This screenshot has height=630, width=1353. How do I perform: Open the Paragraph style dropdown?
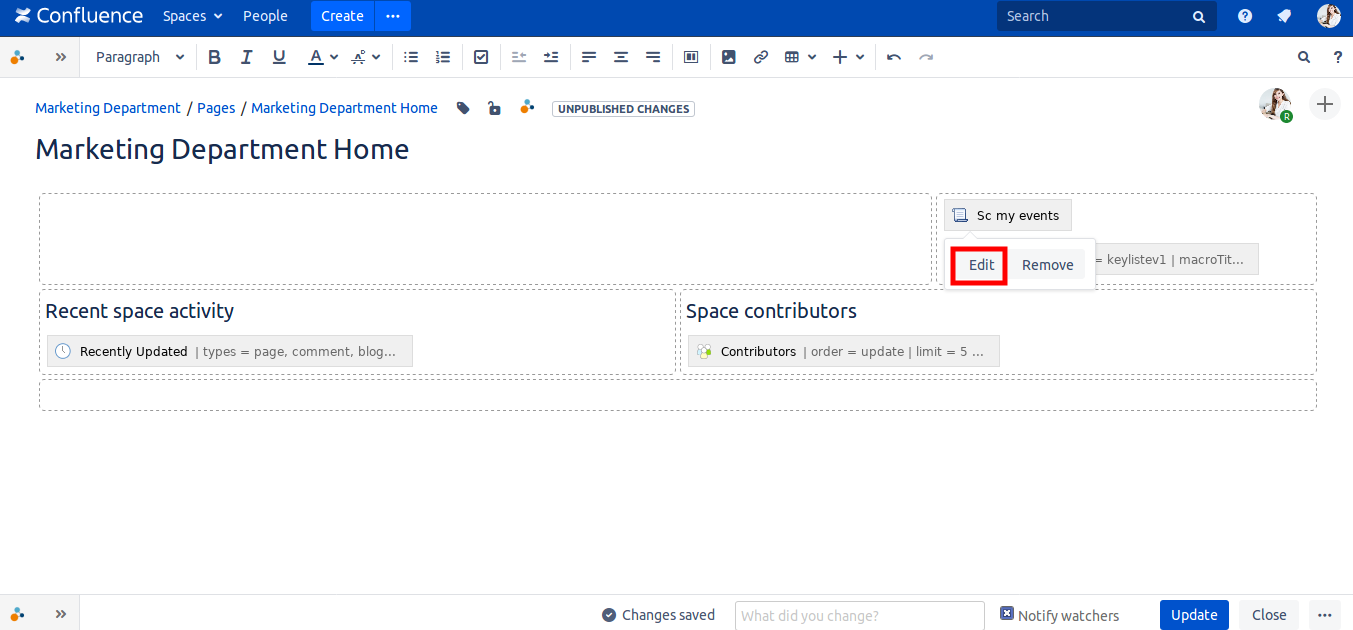(x=140, y=57)
